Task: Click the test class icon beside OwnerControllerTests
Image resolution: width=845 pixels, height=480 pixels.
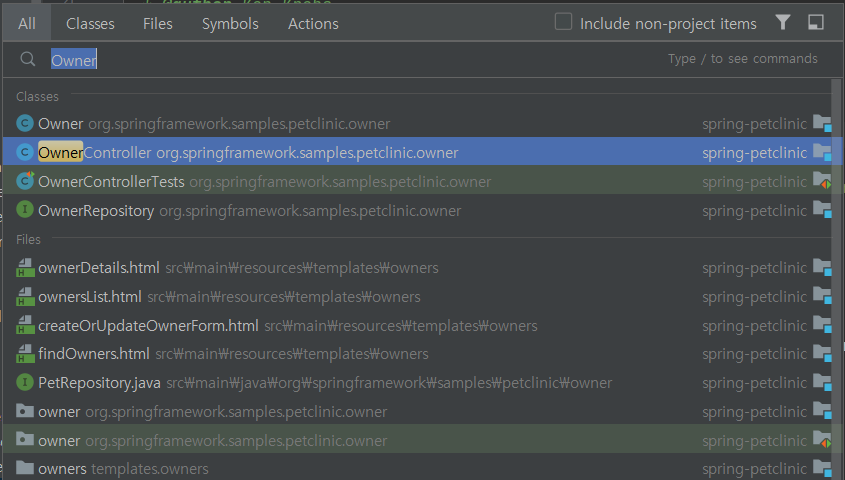Action: tap(25, 180)
